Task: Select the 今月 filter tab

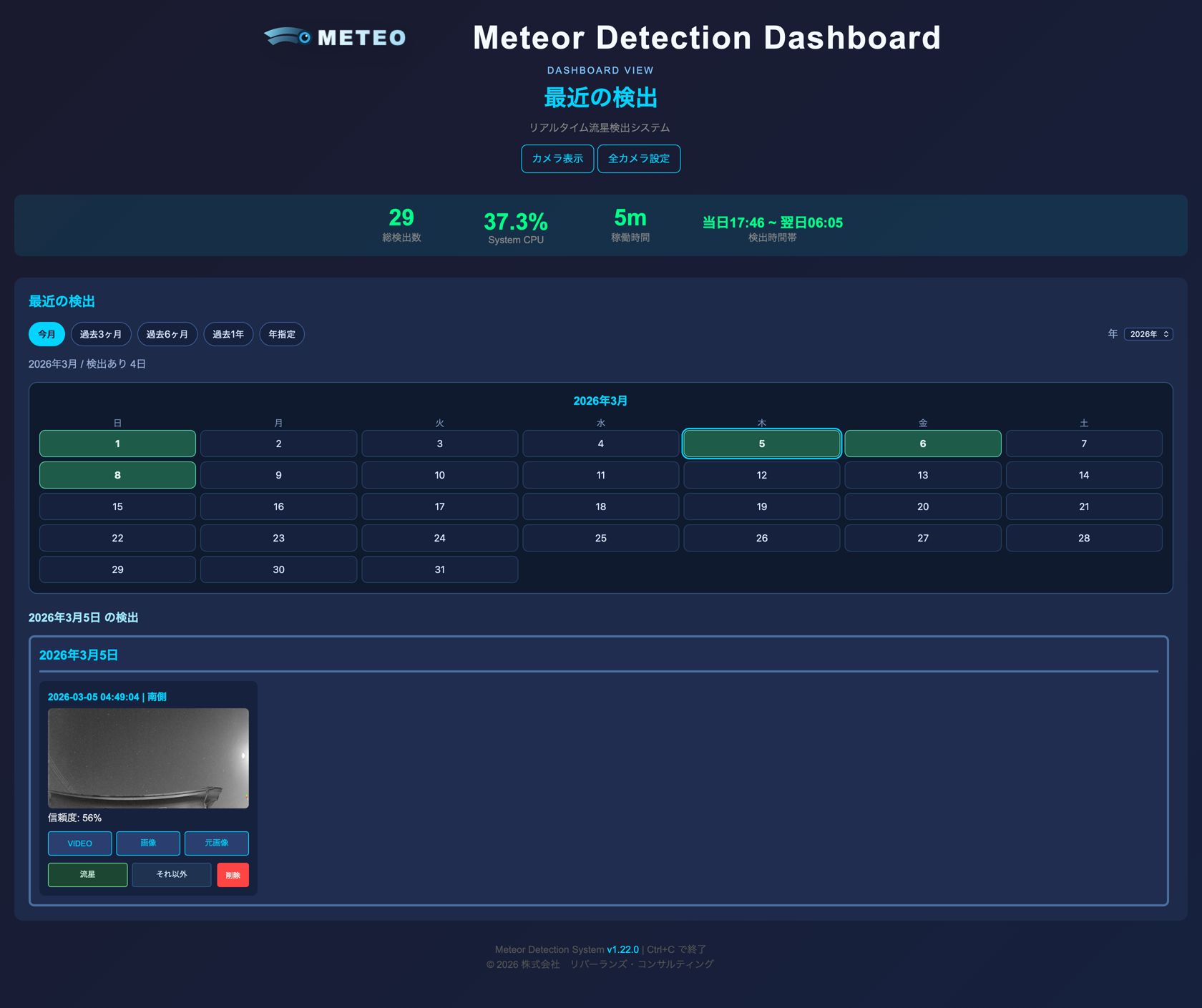Action: click(47, 334)
